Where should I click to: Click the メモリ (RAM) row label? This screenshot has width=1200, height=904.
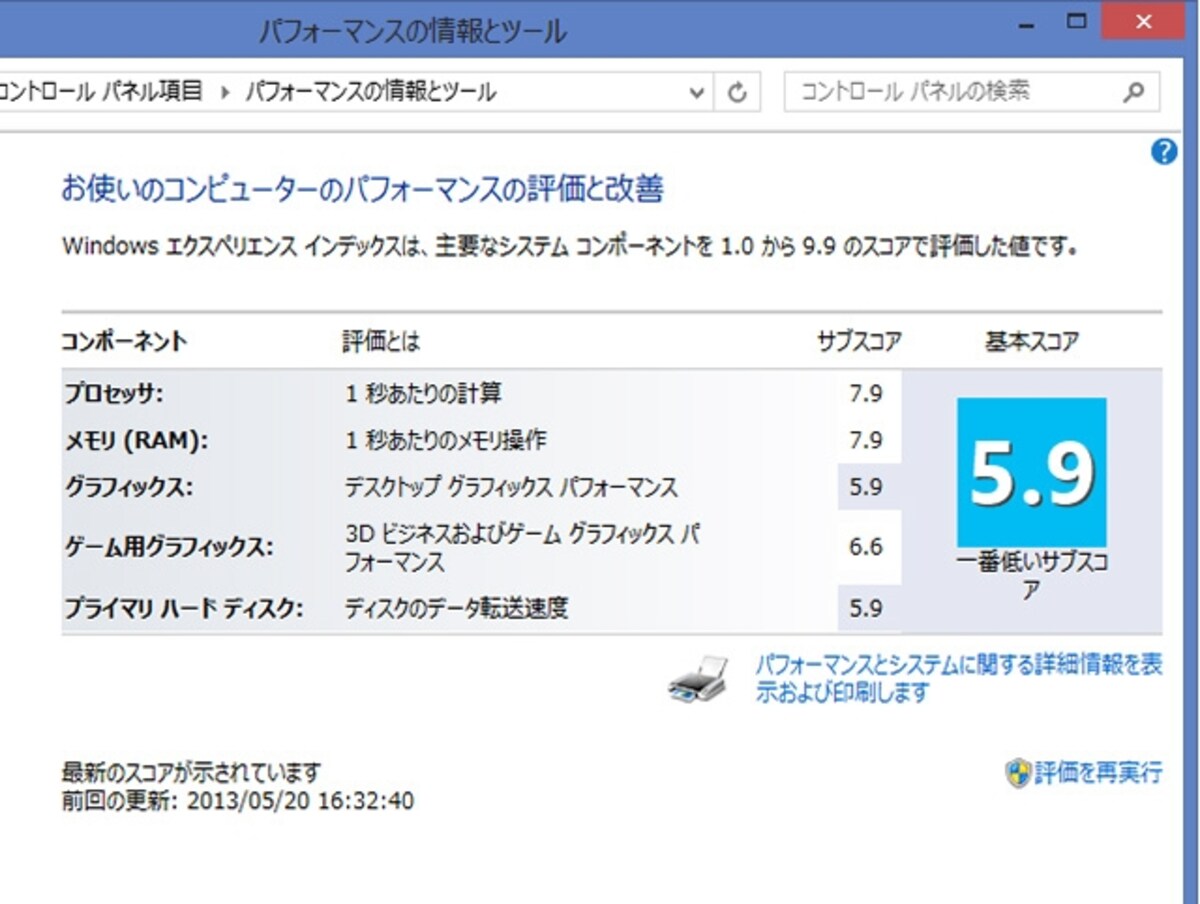point(135,440)
